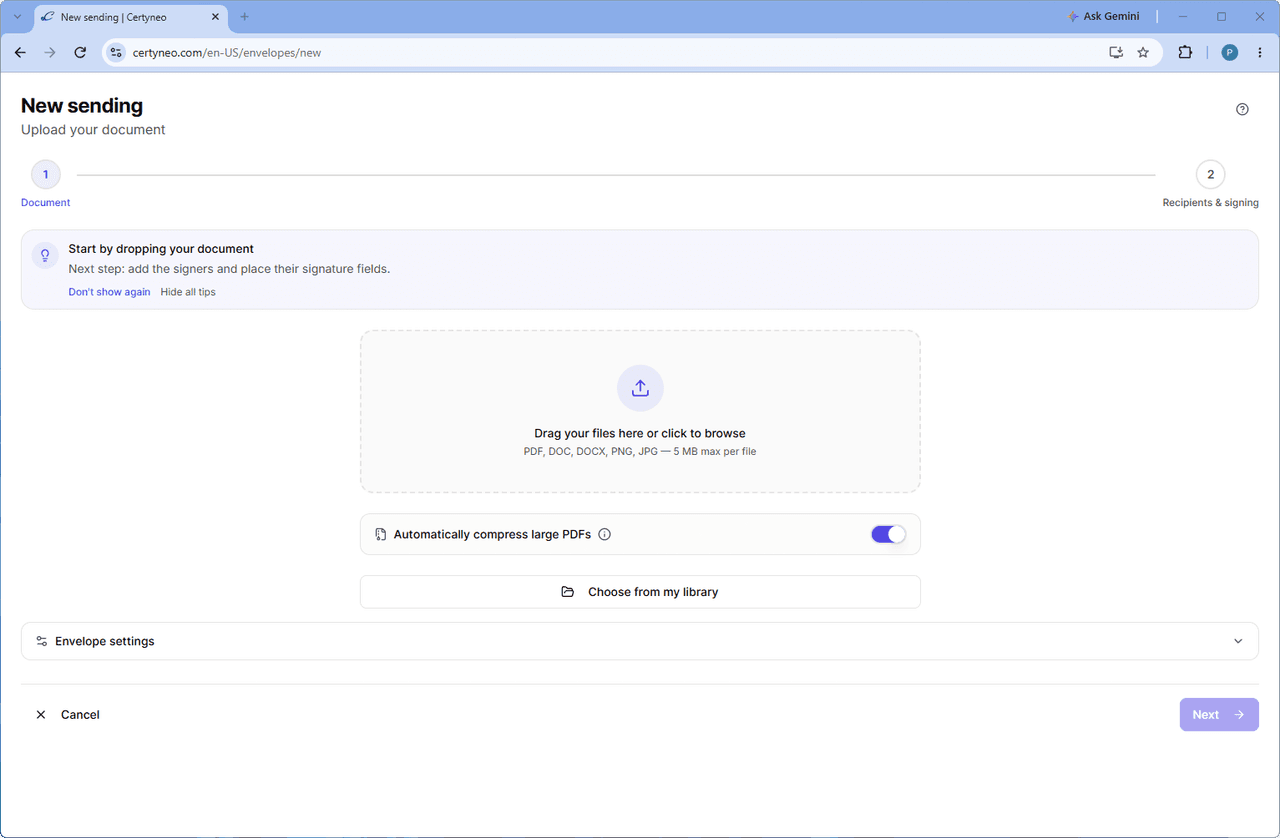Click Ask Gemini in the title bar
This screenshot has height=838, width=1280.
pyautogui.click(x=1103, y=17)
